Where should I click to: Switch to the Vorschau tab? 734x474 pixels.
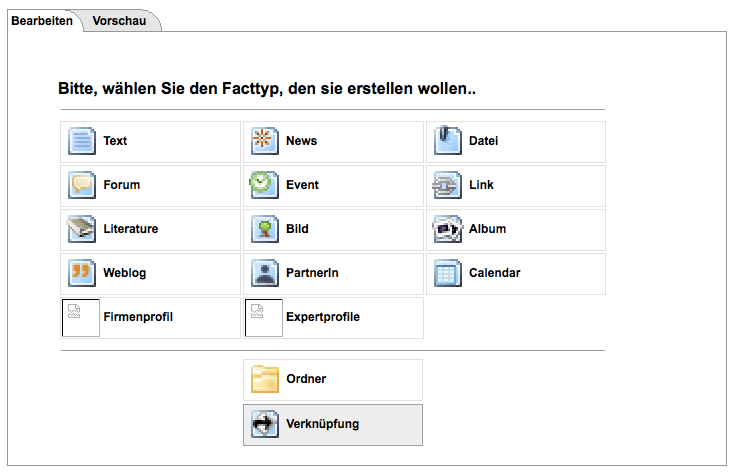tap(119, 21)
